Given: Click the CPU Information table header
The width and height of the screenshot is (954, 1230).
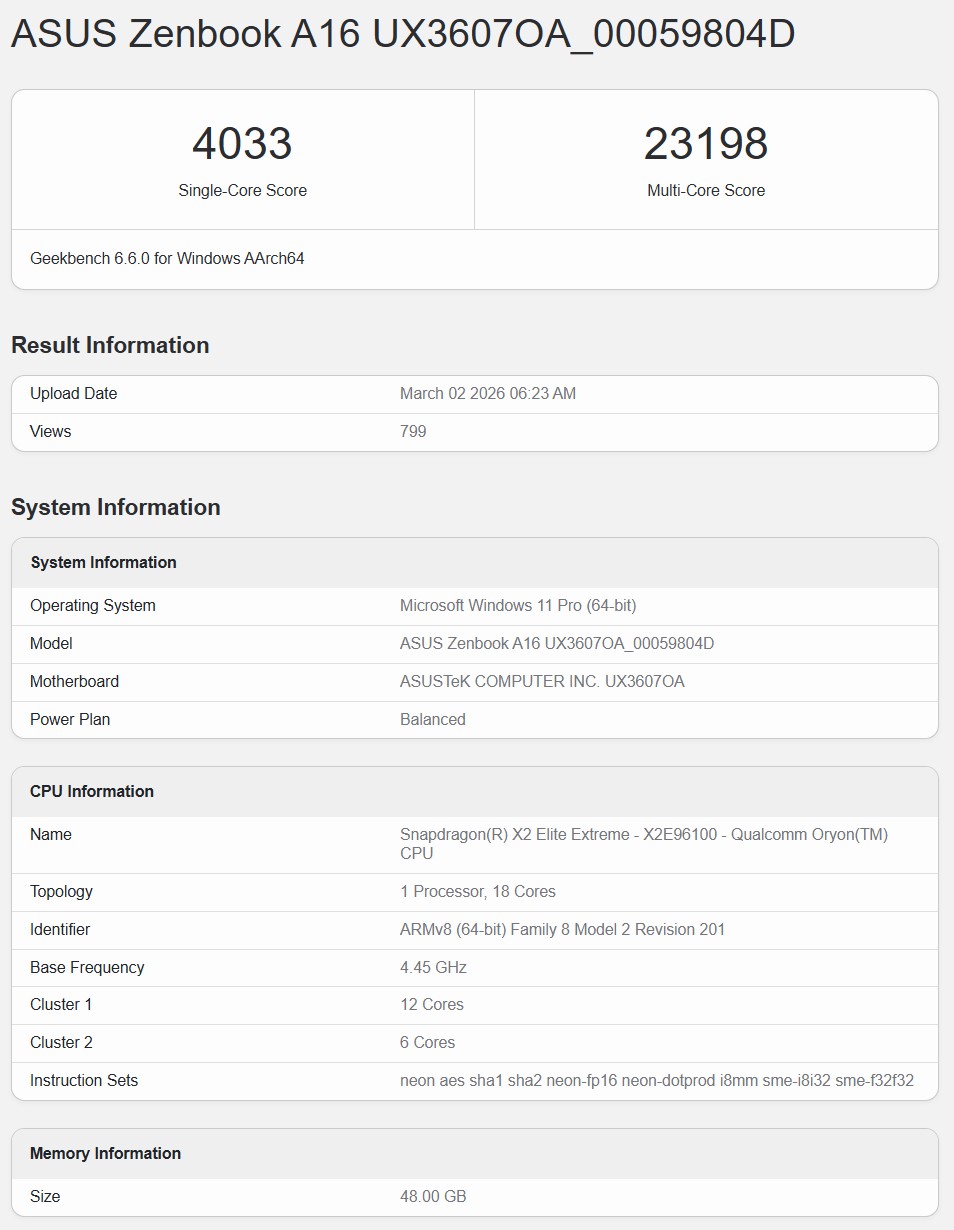Looking at the screenshot, I should point(92,792).
